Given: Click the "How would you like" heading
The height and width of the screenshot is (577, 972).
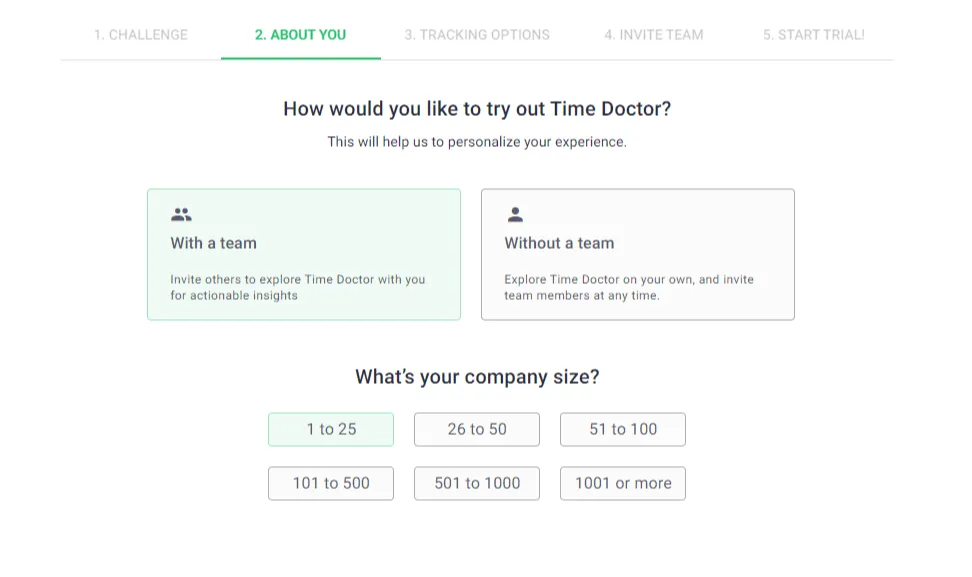Looking at the screenshot, I should 477,109.
